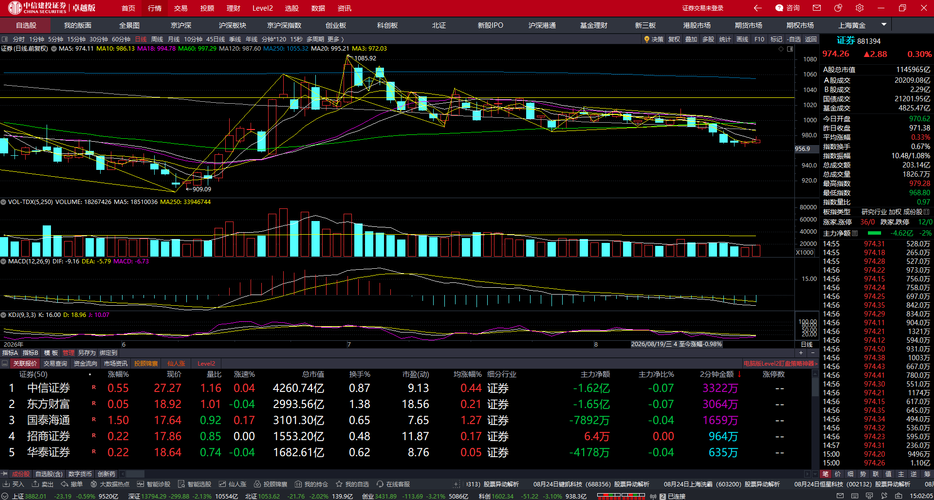Expand the market tabs dropdown arrow after 上海黄金
Image resolution: width=934 pixels, height=500 pixels.
883,25
